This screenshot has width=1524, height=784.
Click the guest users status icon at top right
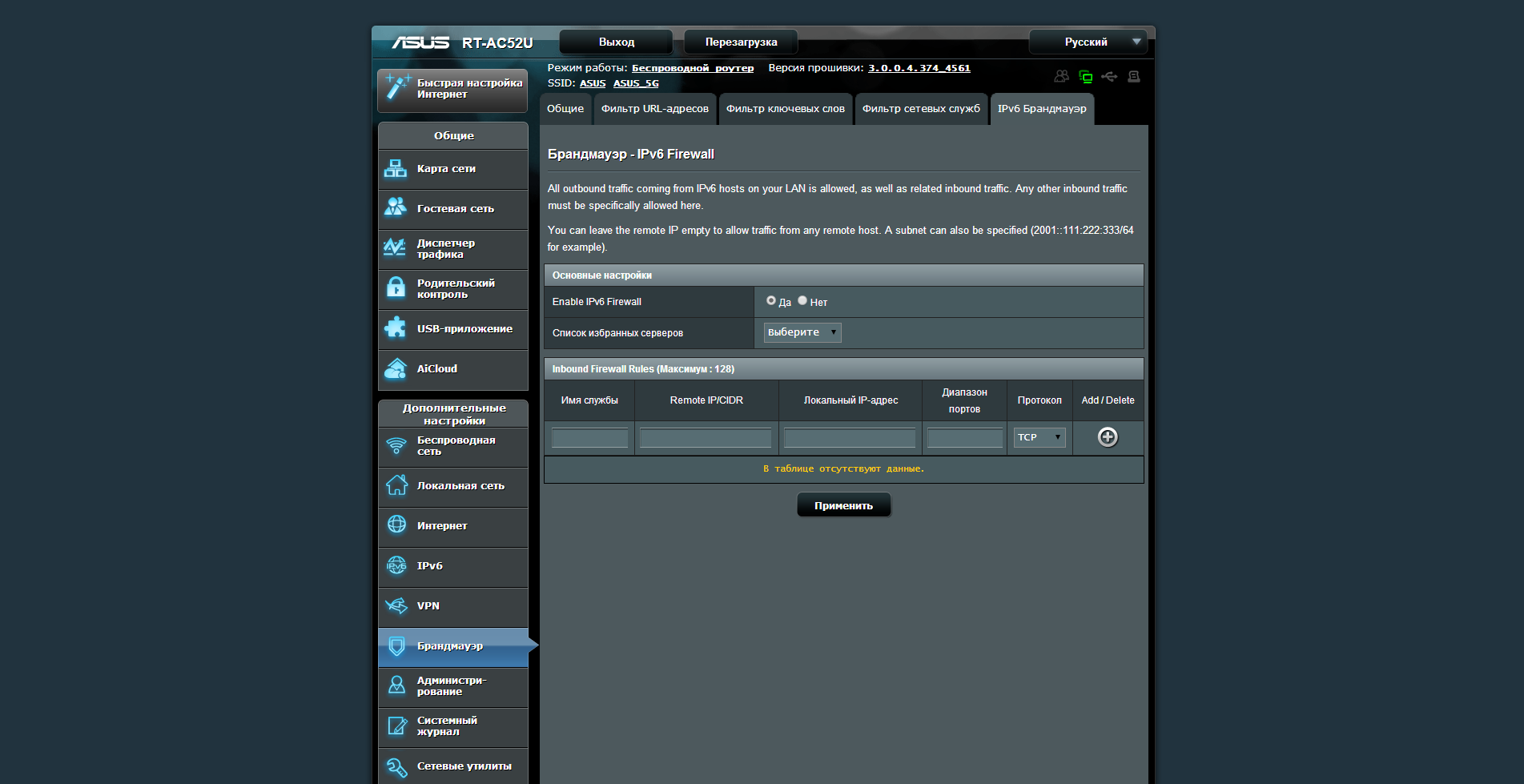pos(1062,76)
